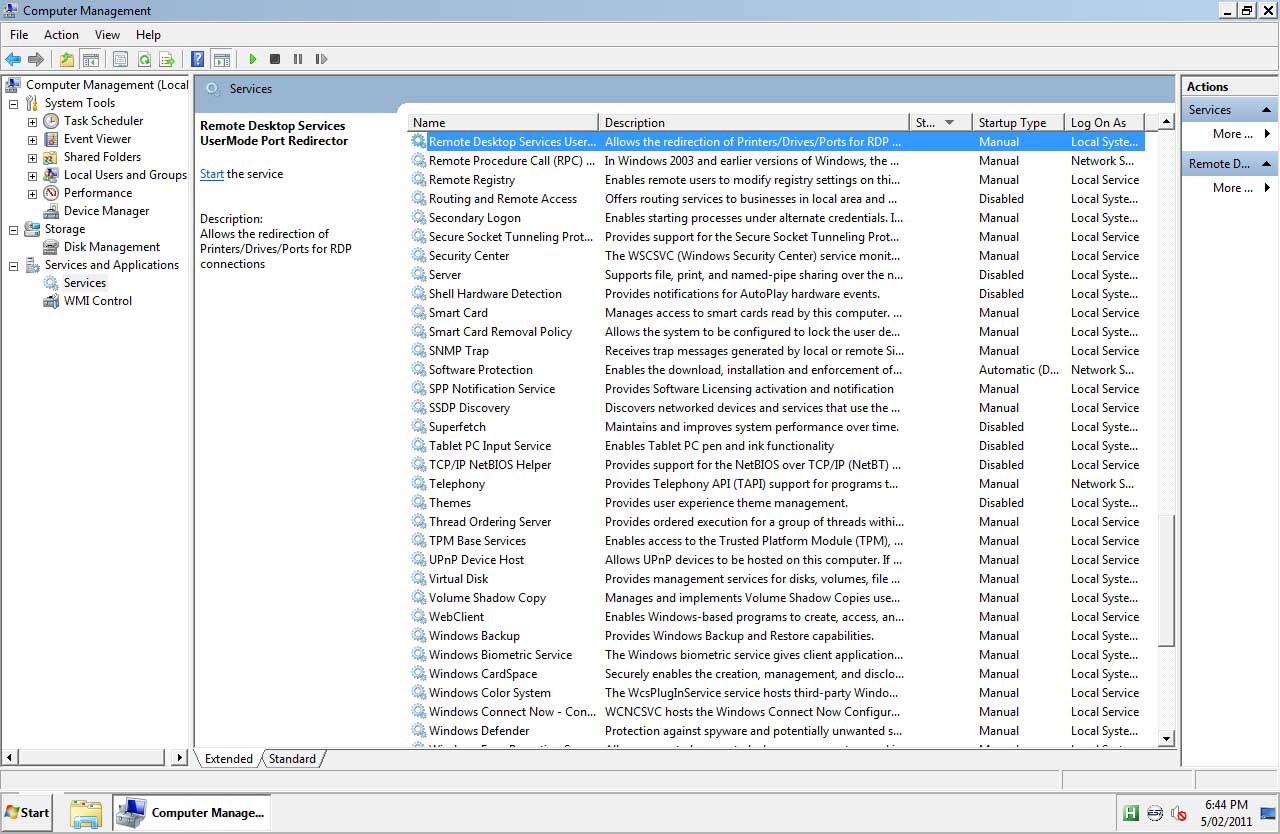Sort by the Startup Type column header
This screenshot has height=834, width=1280.
[x=1017, y=123]
